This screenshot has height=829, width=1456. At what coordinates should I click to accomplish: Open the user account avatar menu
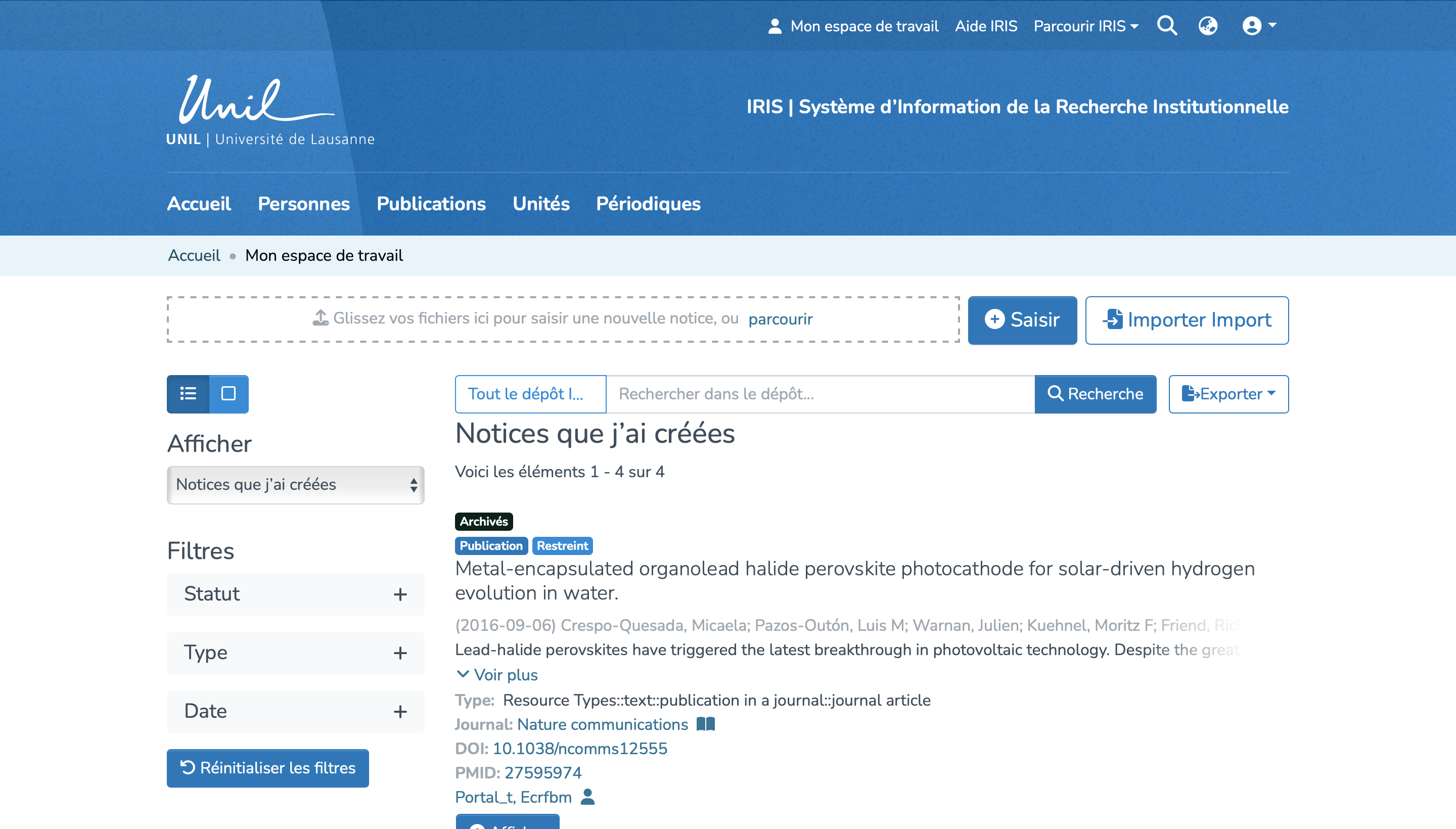[1258, 26]
